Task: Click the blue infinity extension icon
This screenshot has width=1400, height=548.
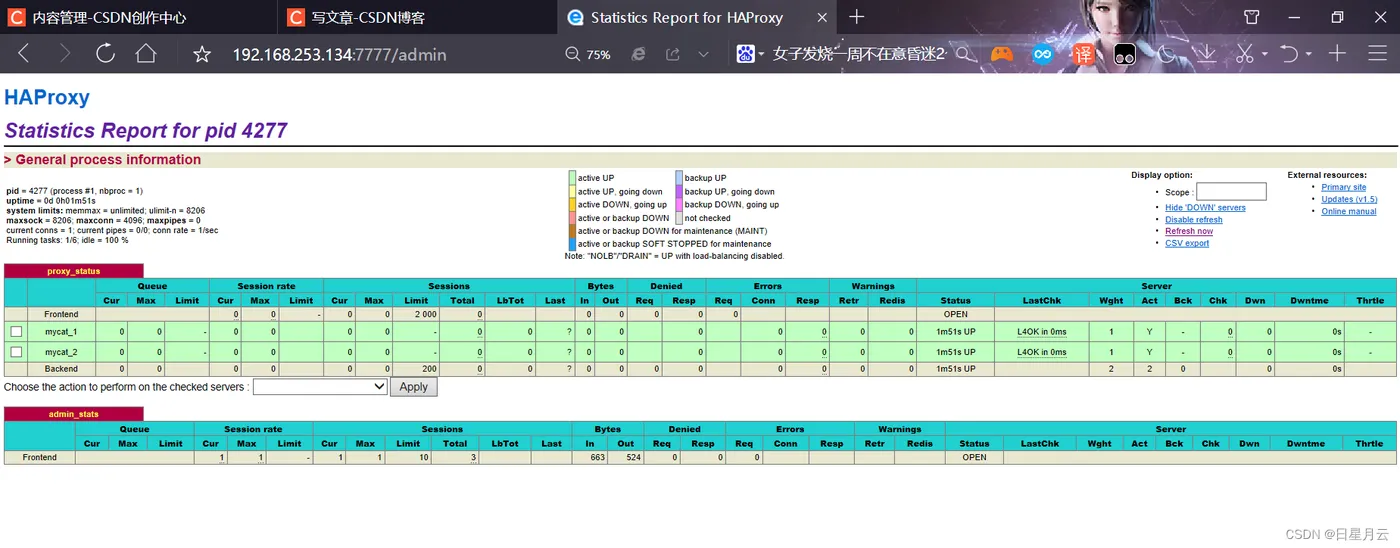Action: [x=1043, y=55]
